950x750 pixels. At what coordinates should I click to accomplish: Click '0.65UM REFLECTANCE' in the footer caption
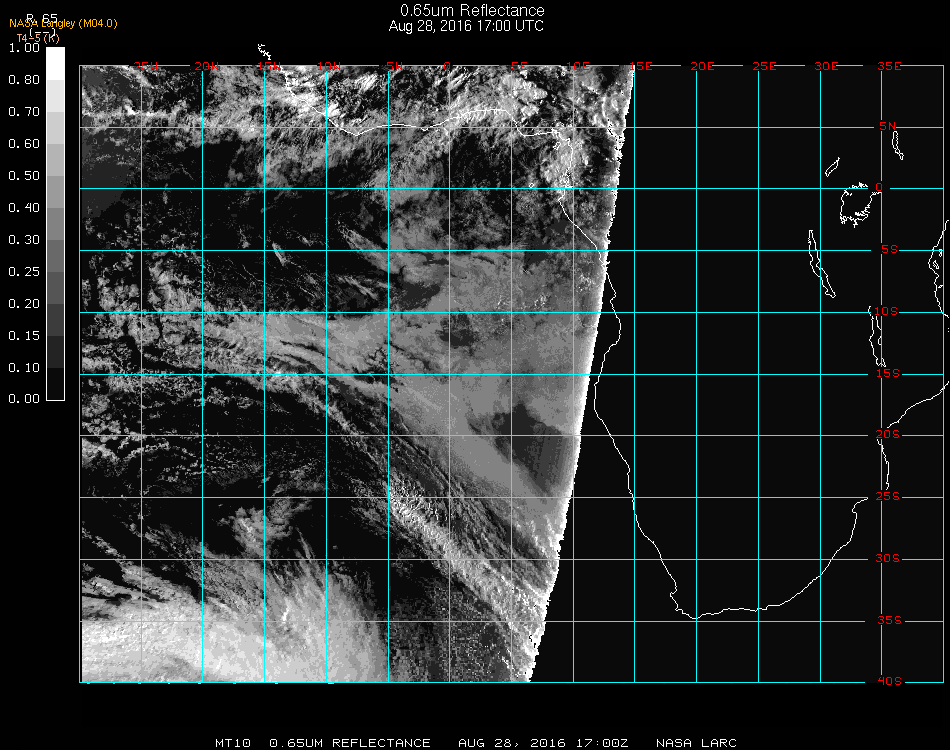pos(350,743)
